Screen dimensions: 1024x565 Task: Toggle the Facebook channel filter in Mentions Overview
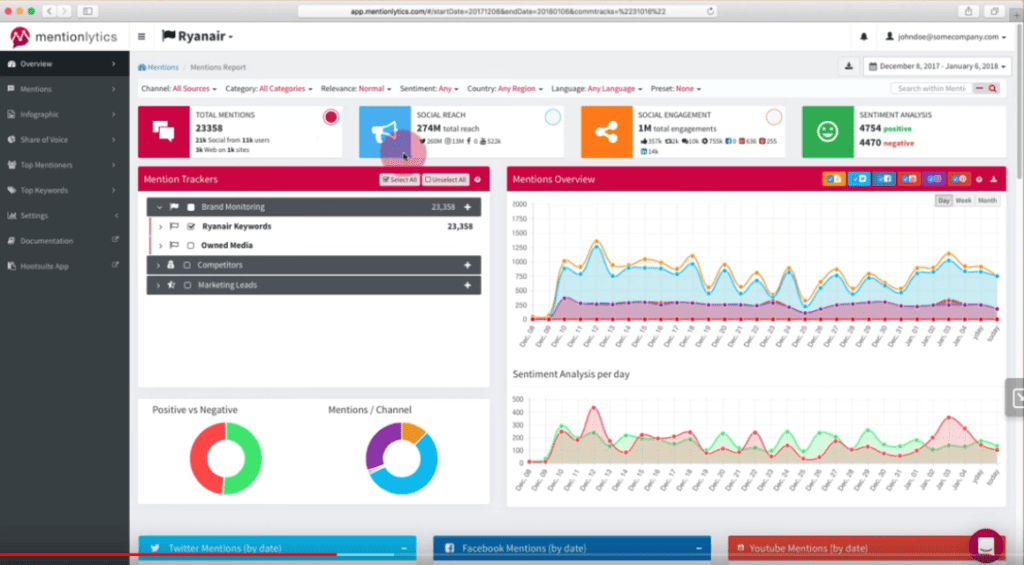[x=884, y=179]
